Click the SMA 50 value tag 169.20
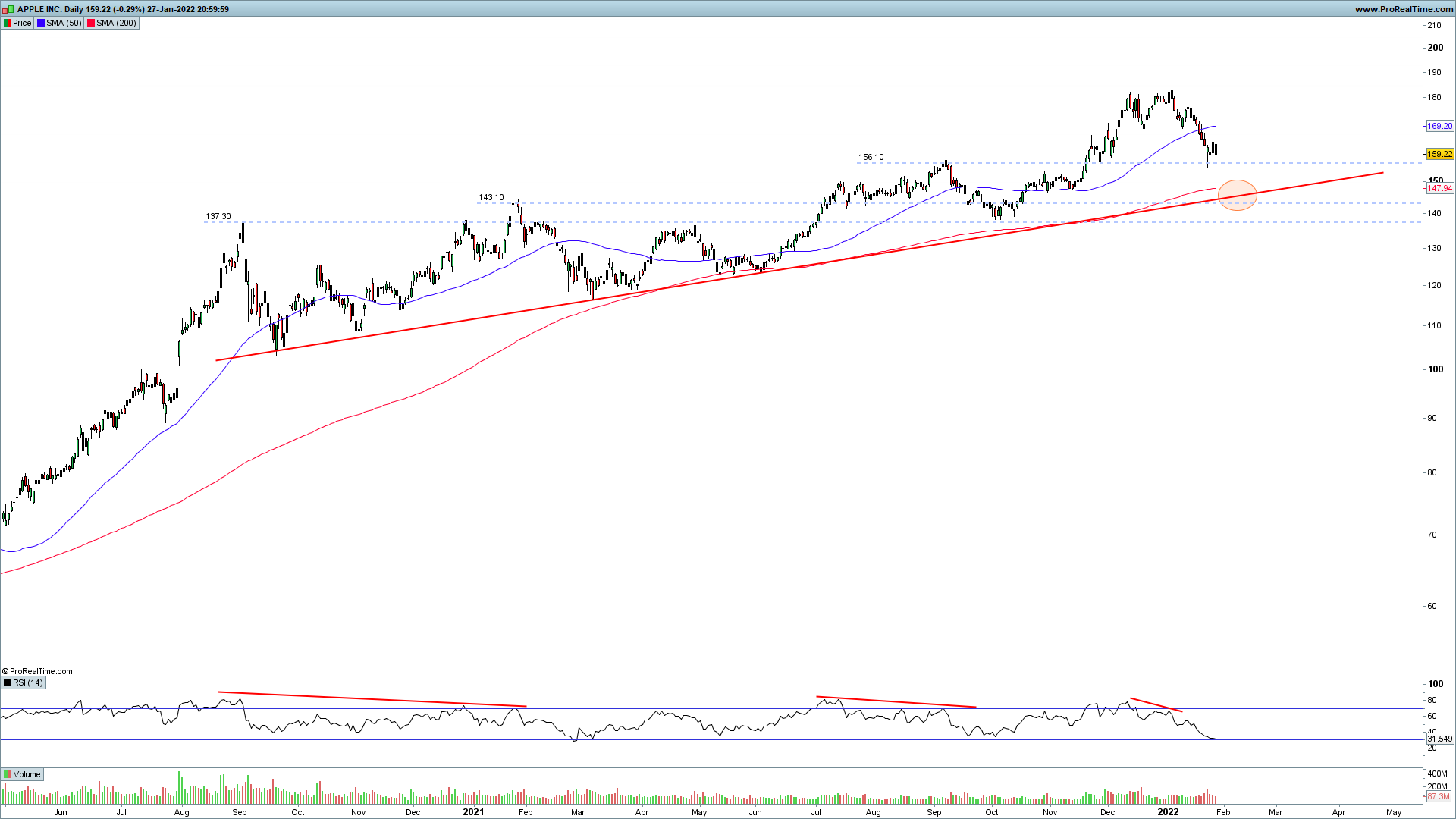This screenshot has width=1456, height=819. point(1439,126)
